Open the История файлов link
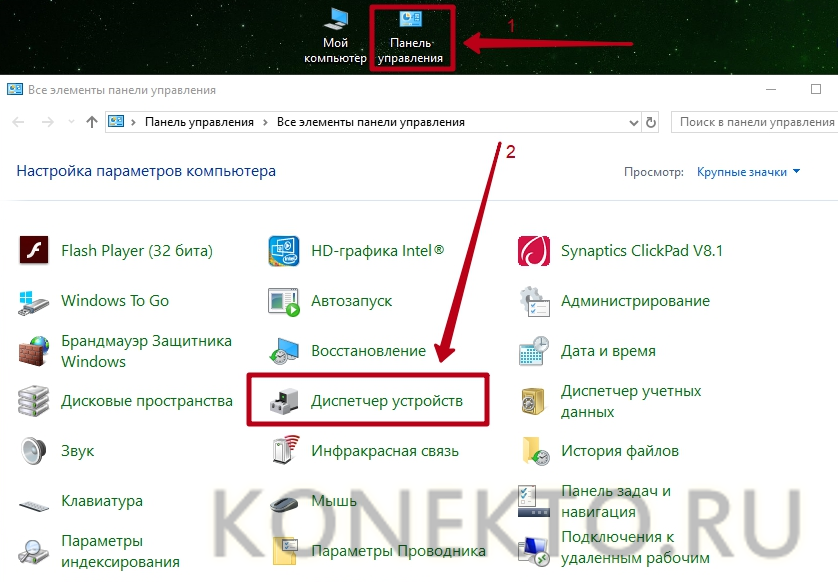 pyautogui.click(x=619, y=451)
